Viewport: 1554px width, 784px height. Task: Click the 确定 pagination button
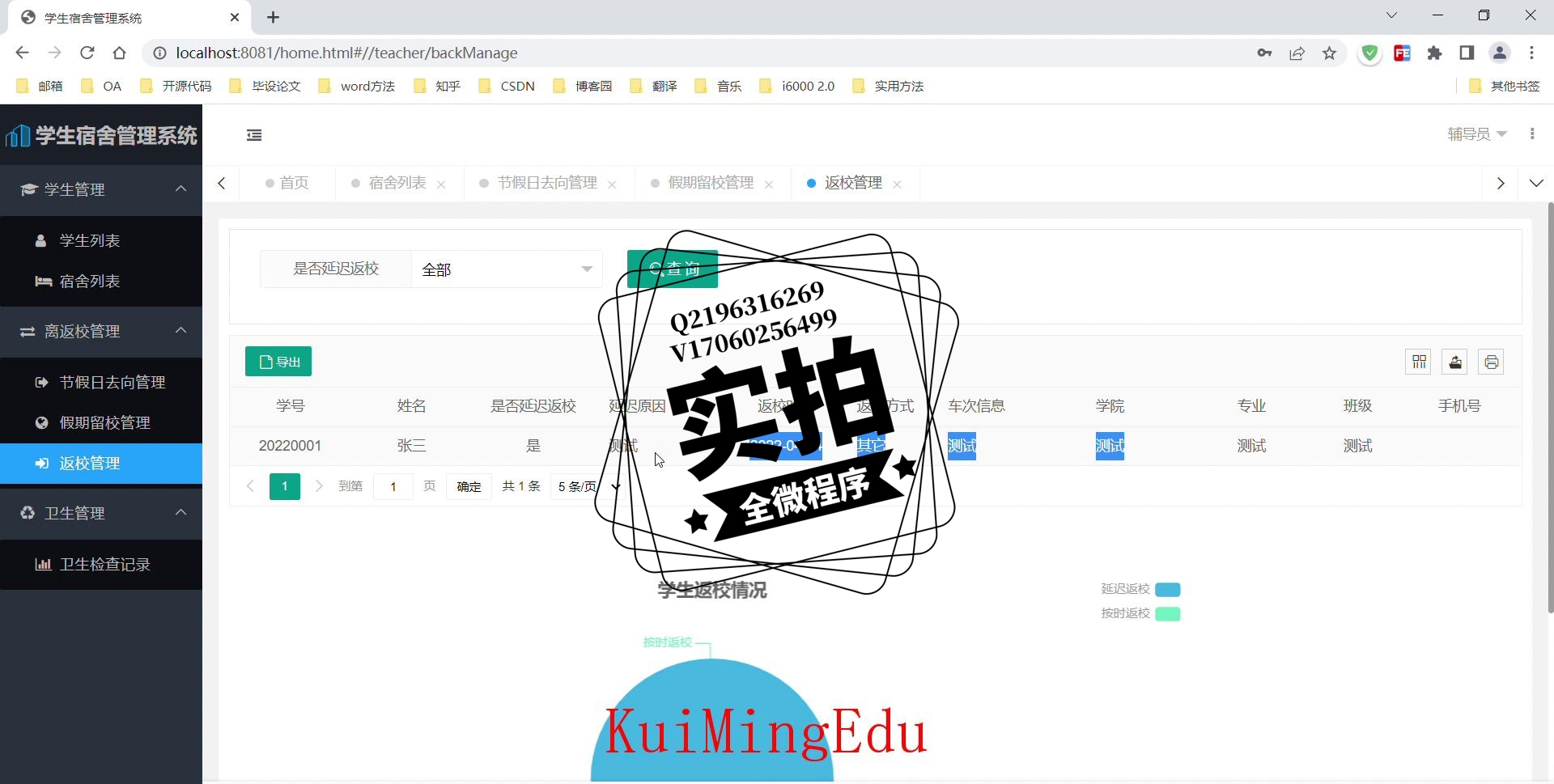(469, 486)
